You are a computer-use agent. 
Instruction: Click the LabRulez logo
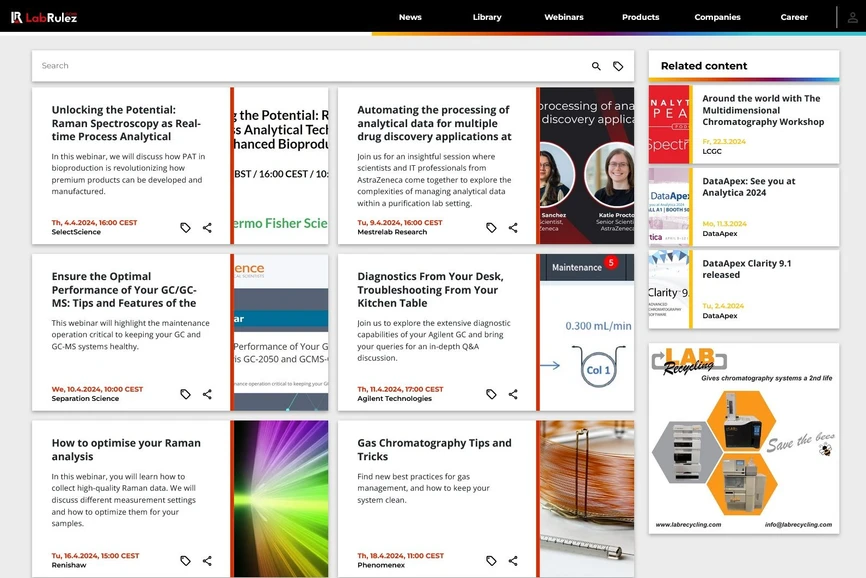[x=44, y=17]
